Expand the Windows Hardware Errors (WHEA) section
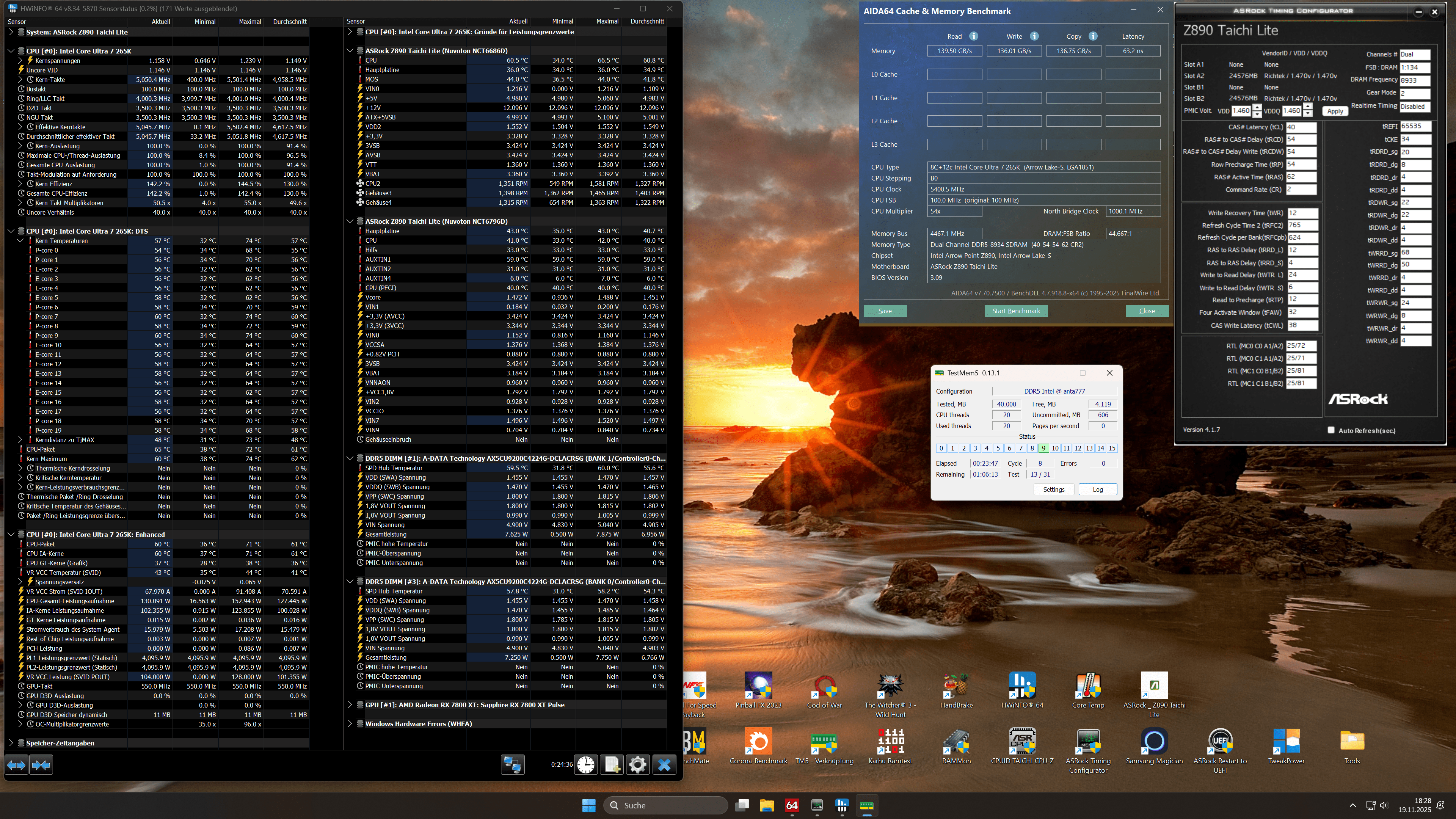Image resolution: width=1456 pixels, height=819 pixels. click(350, 723)
